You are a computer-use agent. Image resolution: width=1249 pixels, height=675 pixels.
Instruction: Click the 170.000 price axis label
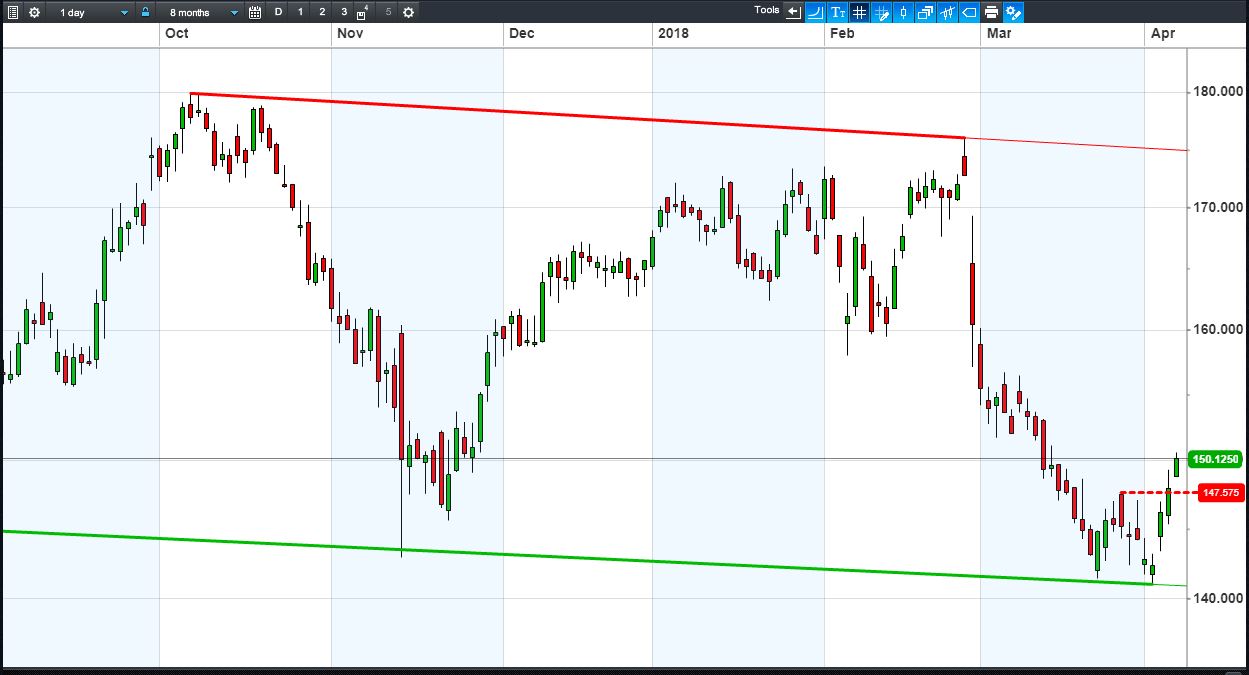(1216, 208)
